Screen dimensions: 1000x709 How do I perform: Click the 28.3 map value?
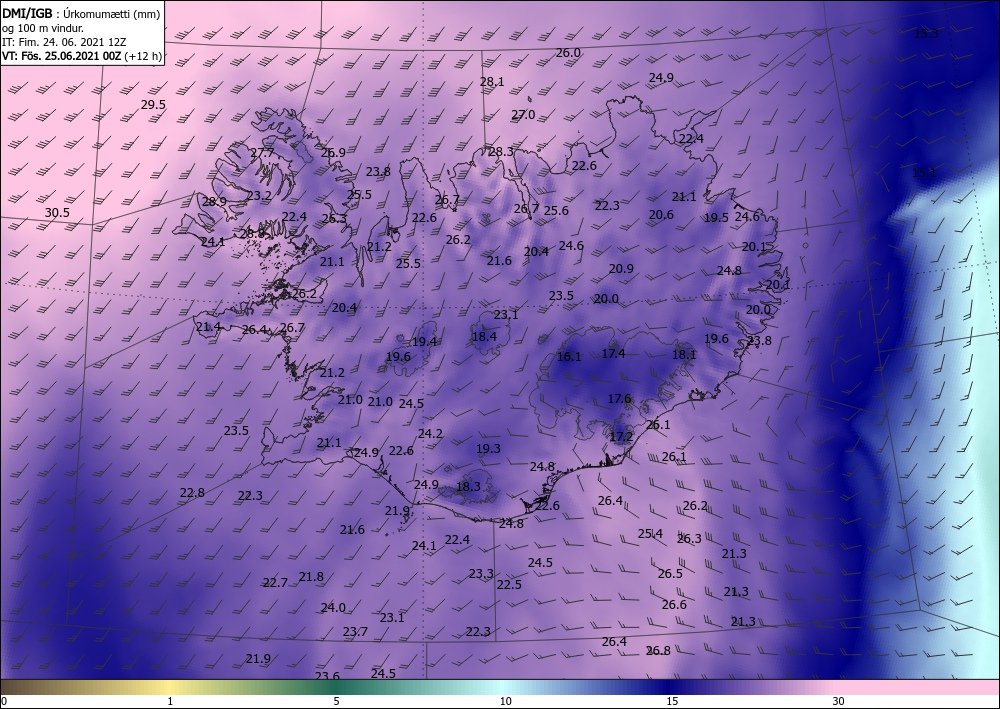[501, 152]
